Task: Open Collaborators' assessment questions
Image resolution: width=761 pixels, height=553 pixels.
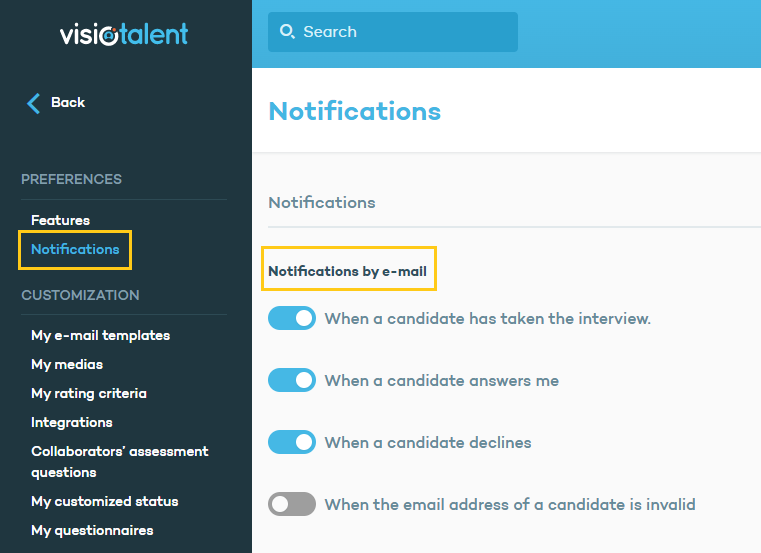Action: 119,461
